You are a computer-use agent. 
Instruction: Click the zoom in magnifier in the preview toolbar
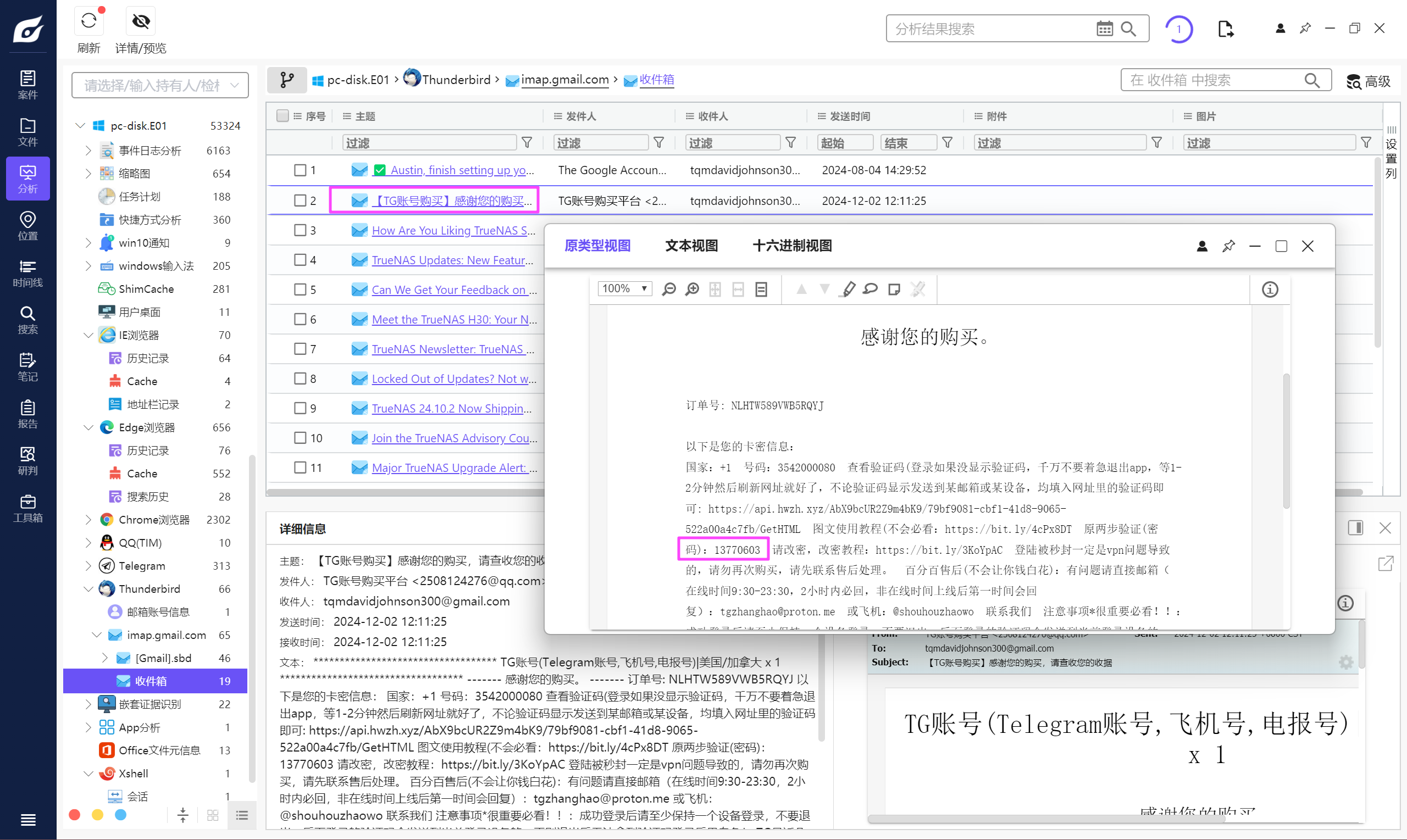tap(692, 289)
